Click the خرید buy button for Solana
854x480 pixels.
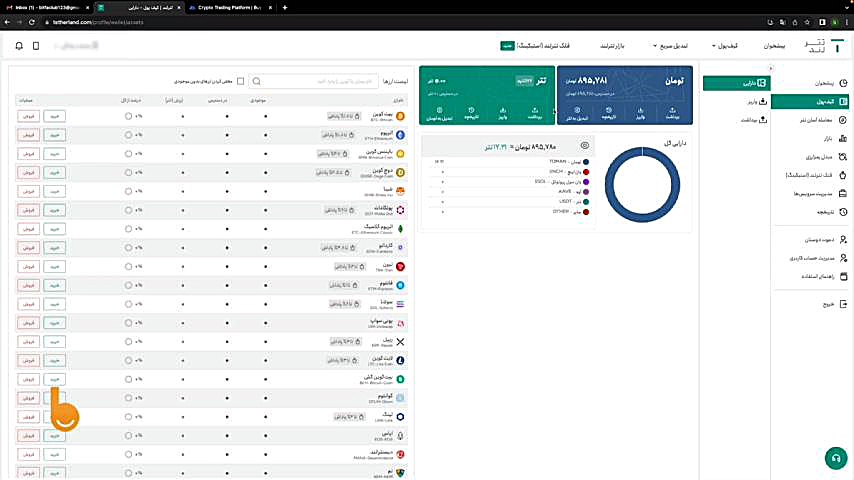[x=54, y=304]
